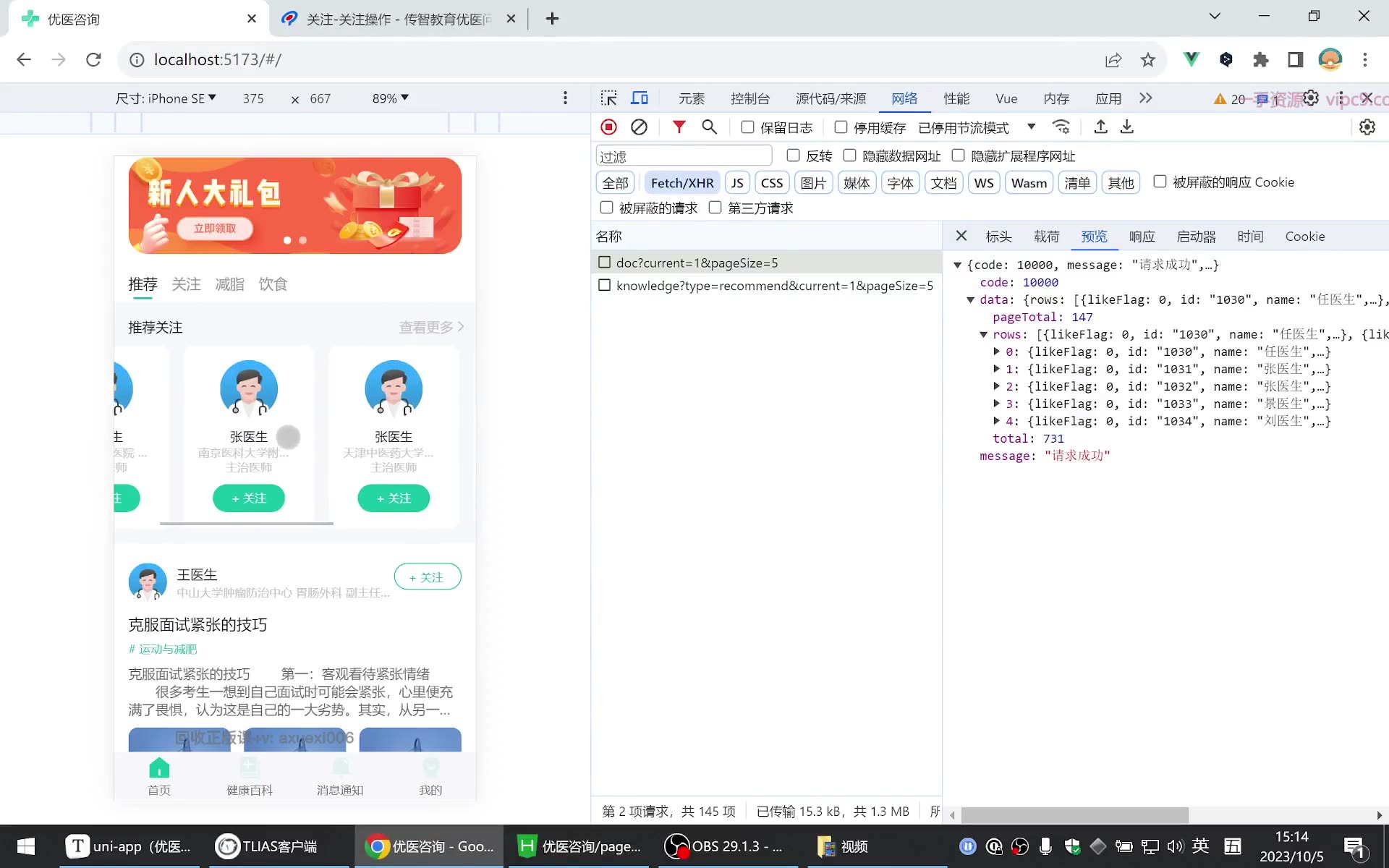
Task: Activate the inspect element picker
Action: [x=609, y=98]
